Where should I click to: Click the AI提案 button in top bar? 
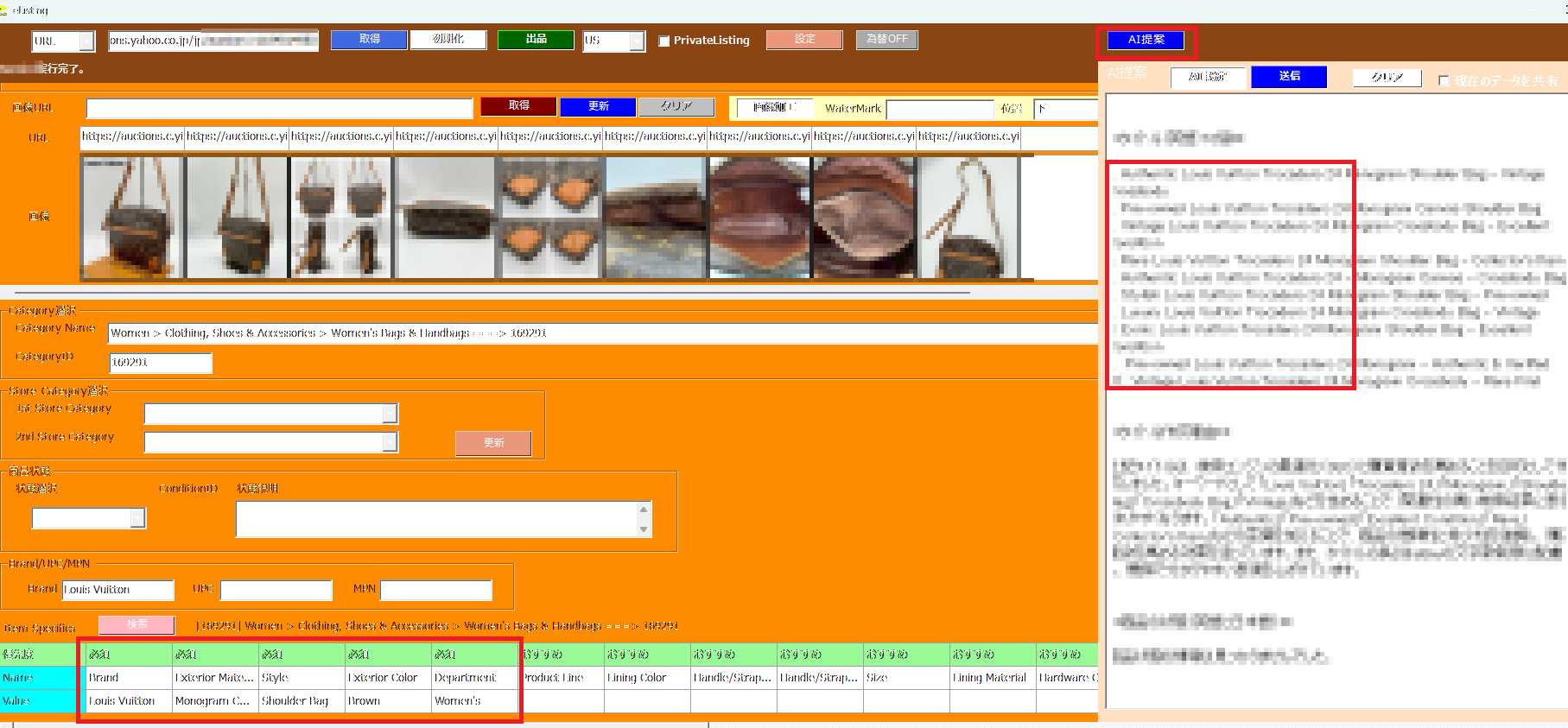pos(1146,40)
